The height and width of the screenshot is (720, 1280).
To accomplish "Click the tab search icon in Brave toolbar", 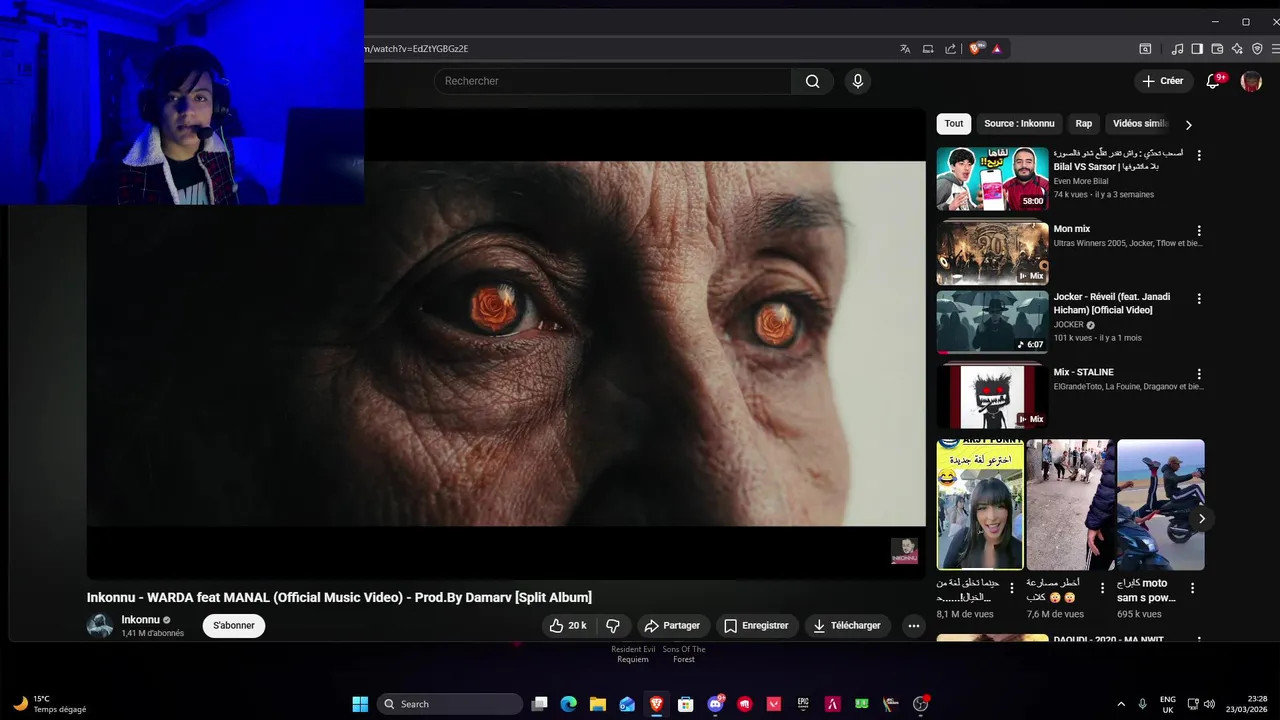I will coord(1145,48).
